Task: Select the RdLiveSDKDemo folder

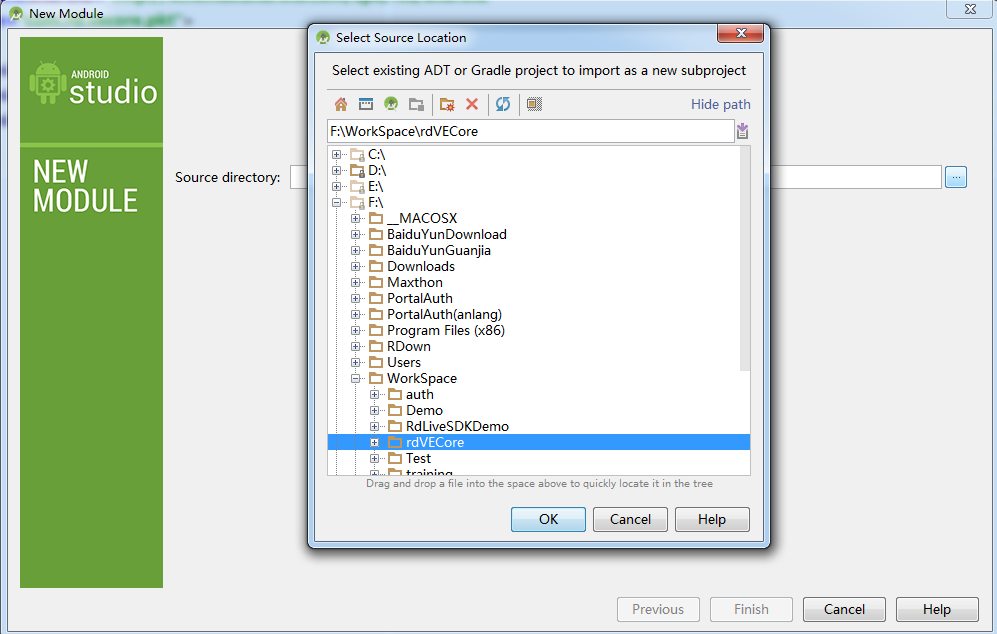Action: pyautogui.click(x=457, y=427)
